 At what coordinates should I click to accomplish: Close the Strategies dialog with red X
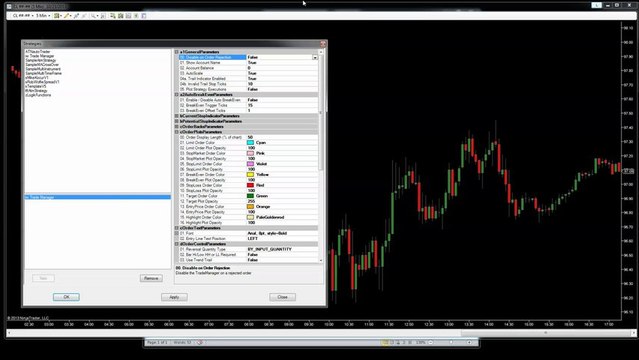pos(323,44)
